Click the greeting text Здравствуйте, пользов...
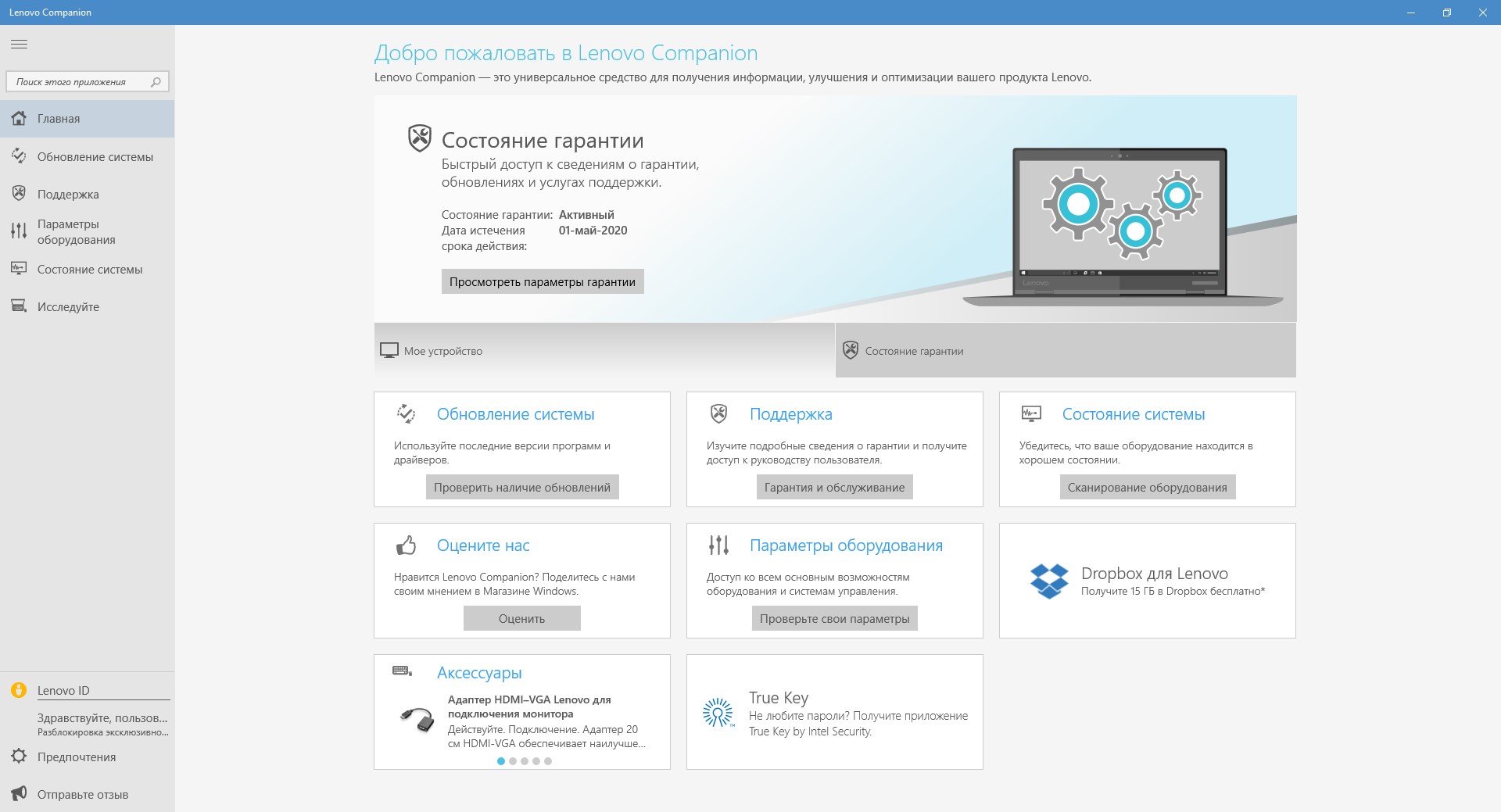 (x=102, y=717)
